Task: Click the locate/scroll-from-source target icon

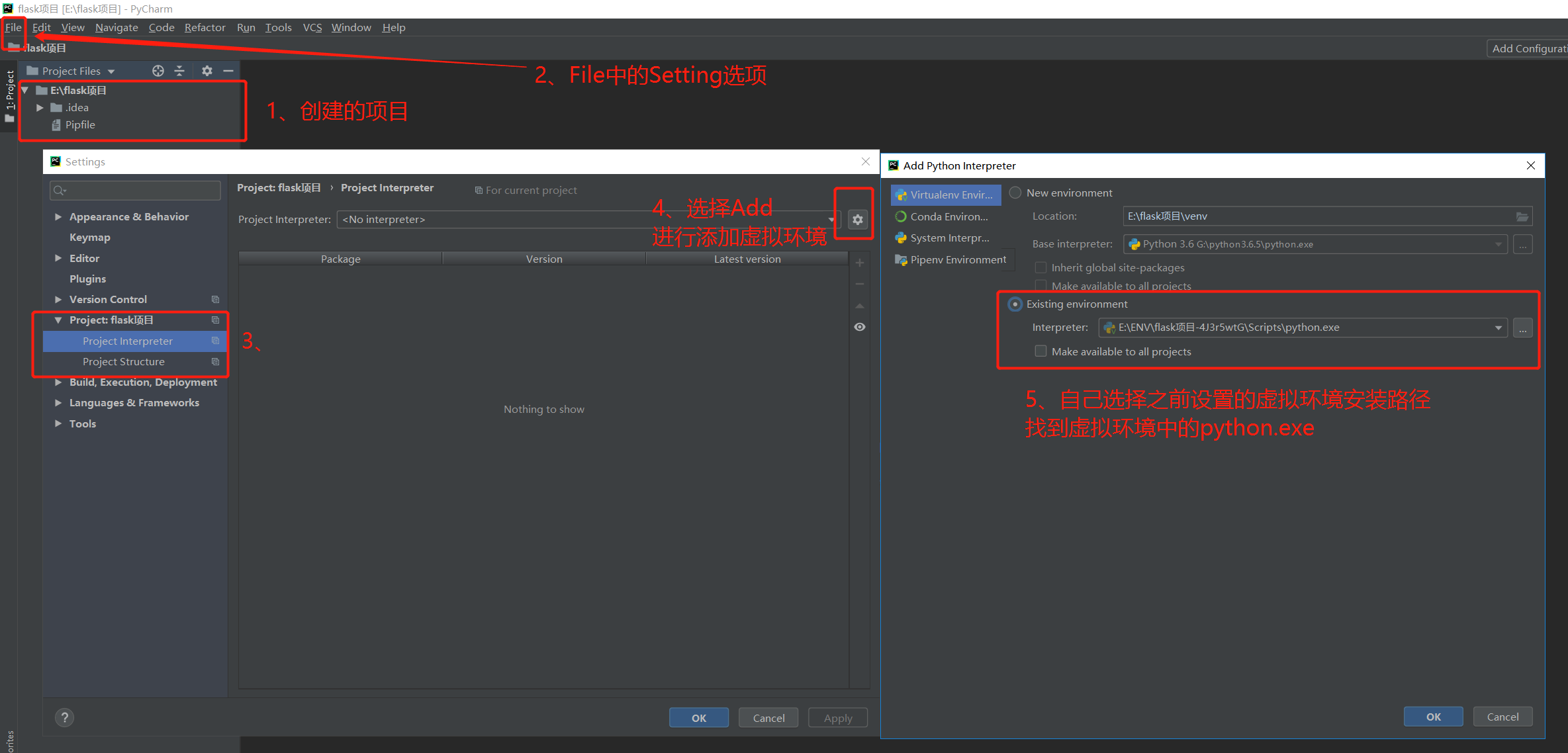Action: (158, 71)
